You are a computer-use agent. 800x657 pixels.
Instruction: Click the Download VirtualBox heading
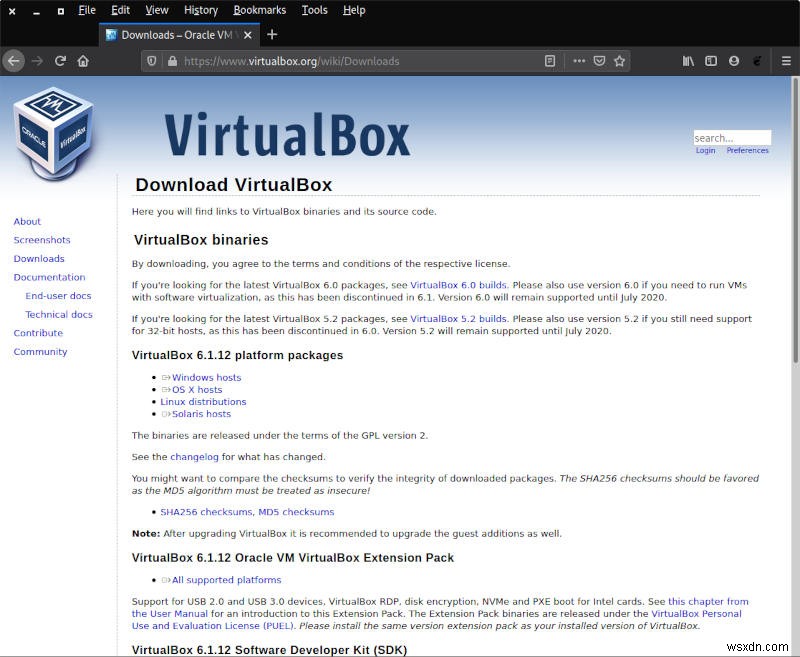click(x=234, y=185)
